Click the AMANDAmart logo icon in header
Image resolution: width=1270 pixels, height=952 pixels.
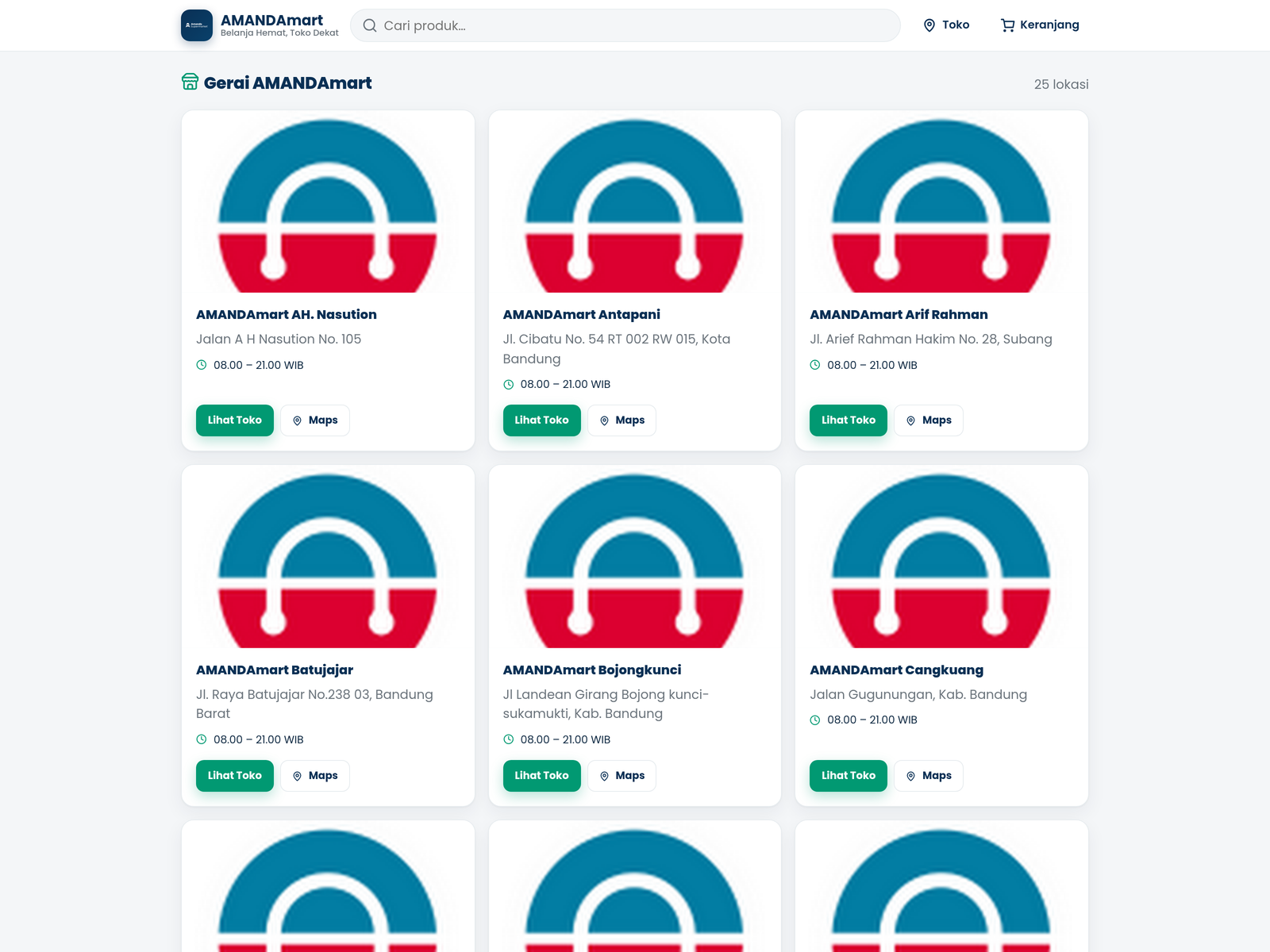pos(197,25)
